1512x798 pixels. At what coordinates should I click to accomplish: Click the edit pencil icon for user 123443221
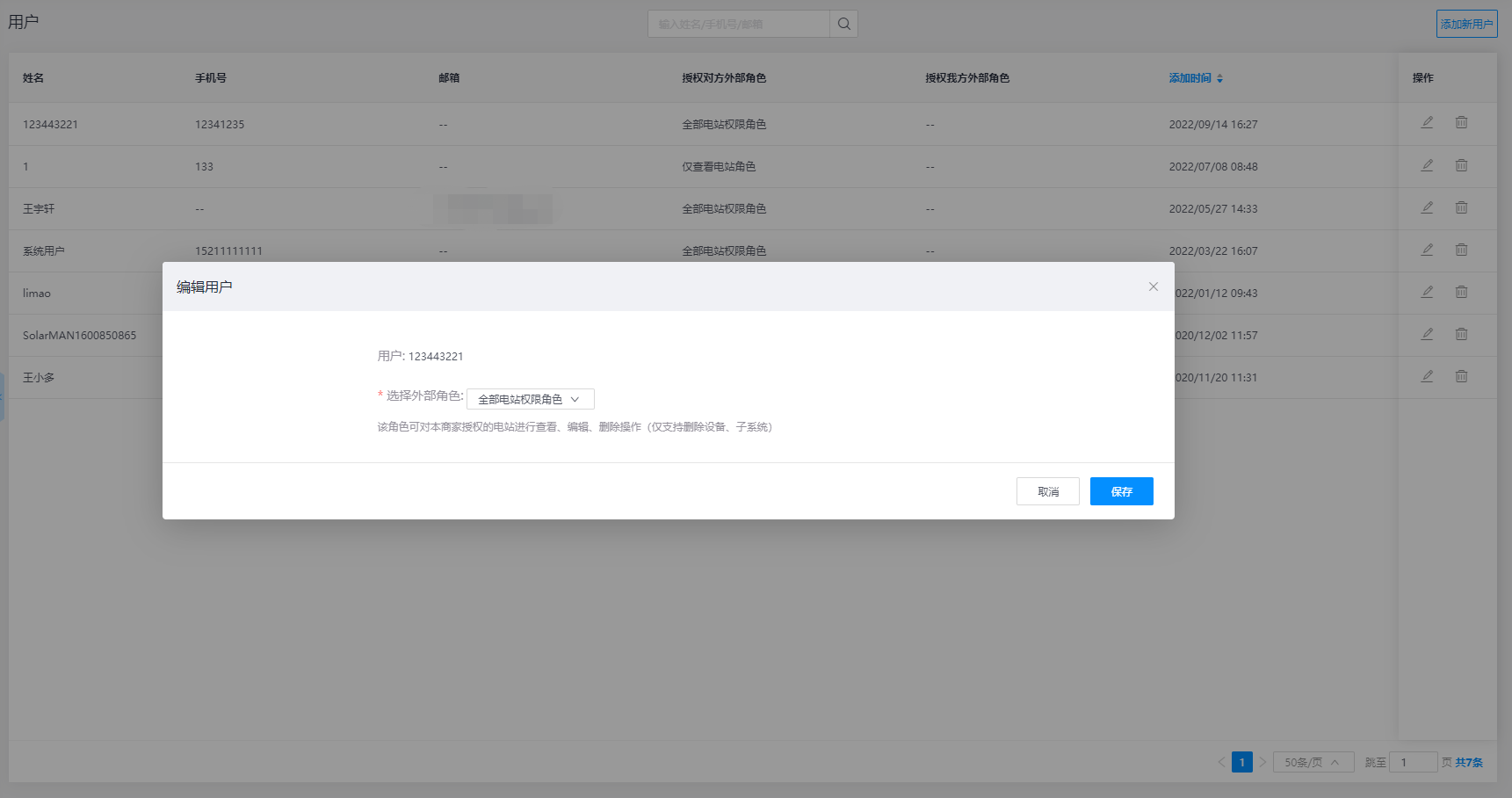coord(1427,123)
